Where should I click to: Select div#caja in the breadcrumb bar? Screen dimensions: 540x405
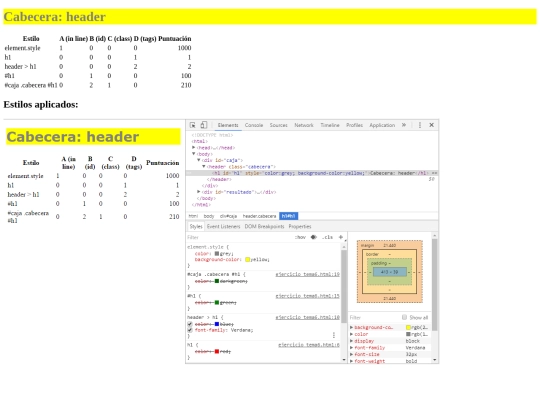228,216
